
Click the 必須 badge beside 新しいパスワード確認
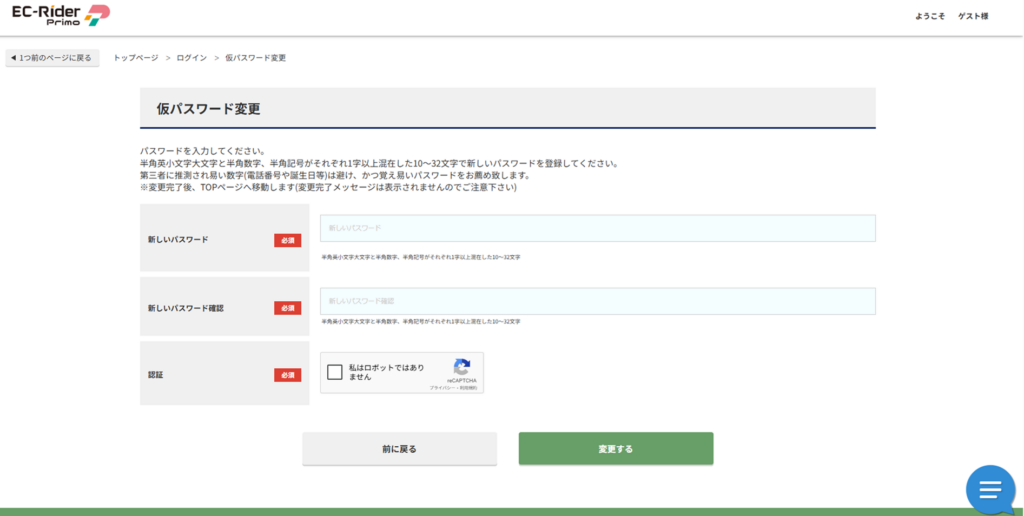(x=287, y=308)
